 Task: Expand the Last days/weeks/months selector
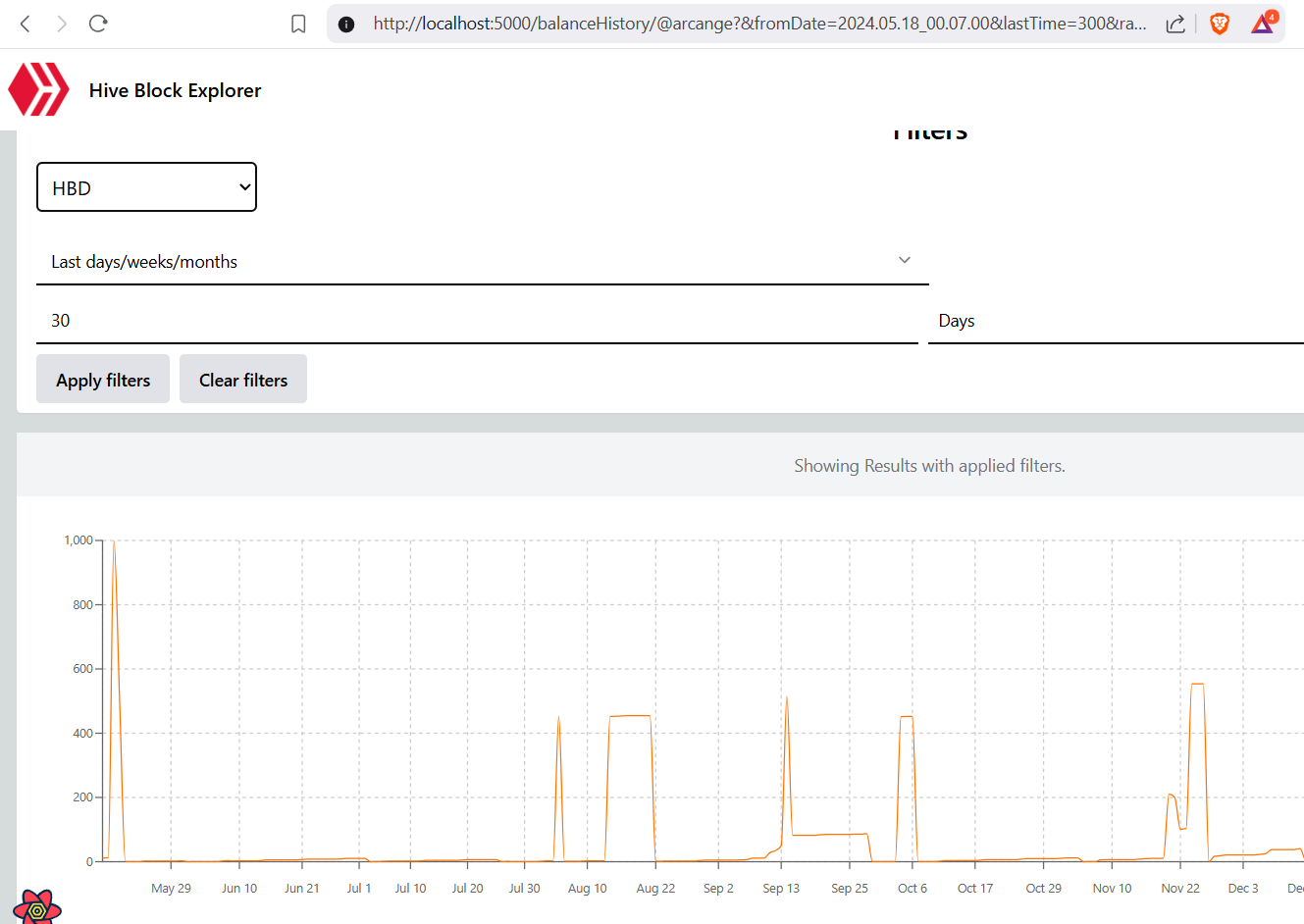tap(482, 262)
